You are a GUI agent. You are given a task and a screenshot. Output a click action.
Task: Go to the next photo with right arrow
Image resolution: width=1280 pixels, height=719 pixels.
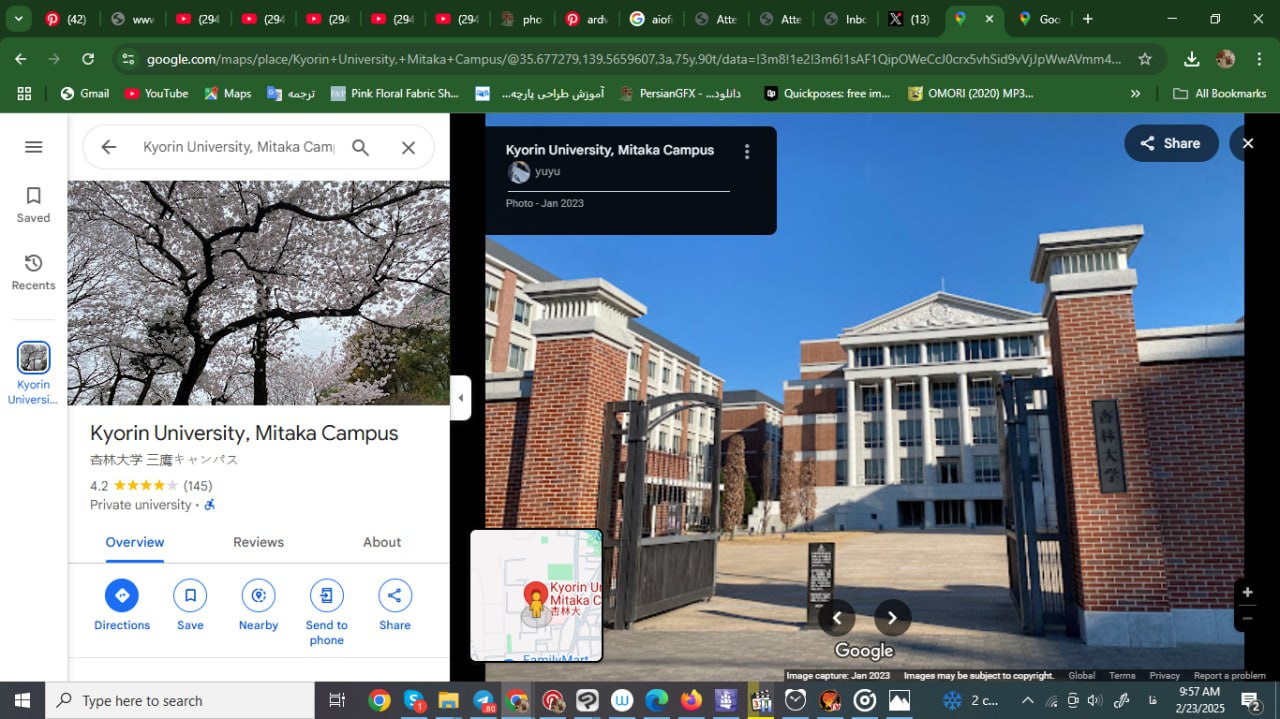click(892, 618)
